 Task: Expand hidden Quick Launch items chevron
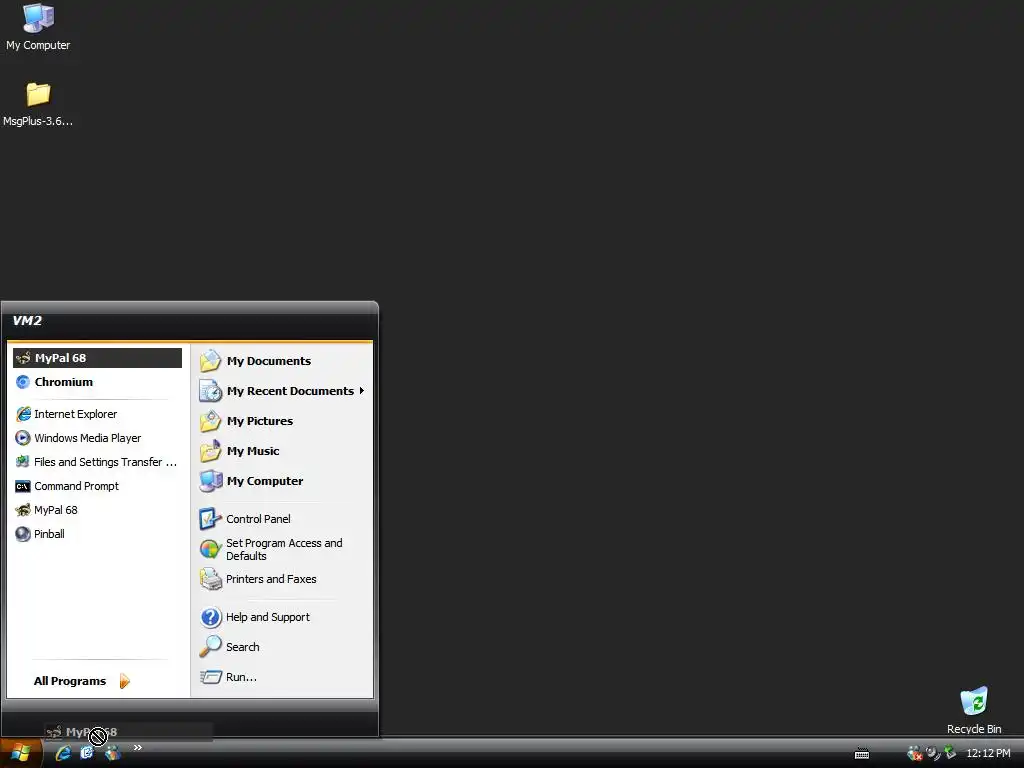138,747
